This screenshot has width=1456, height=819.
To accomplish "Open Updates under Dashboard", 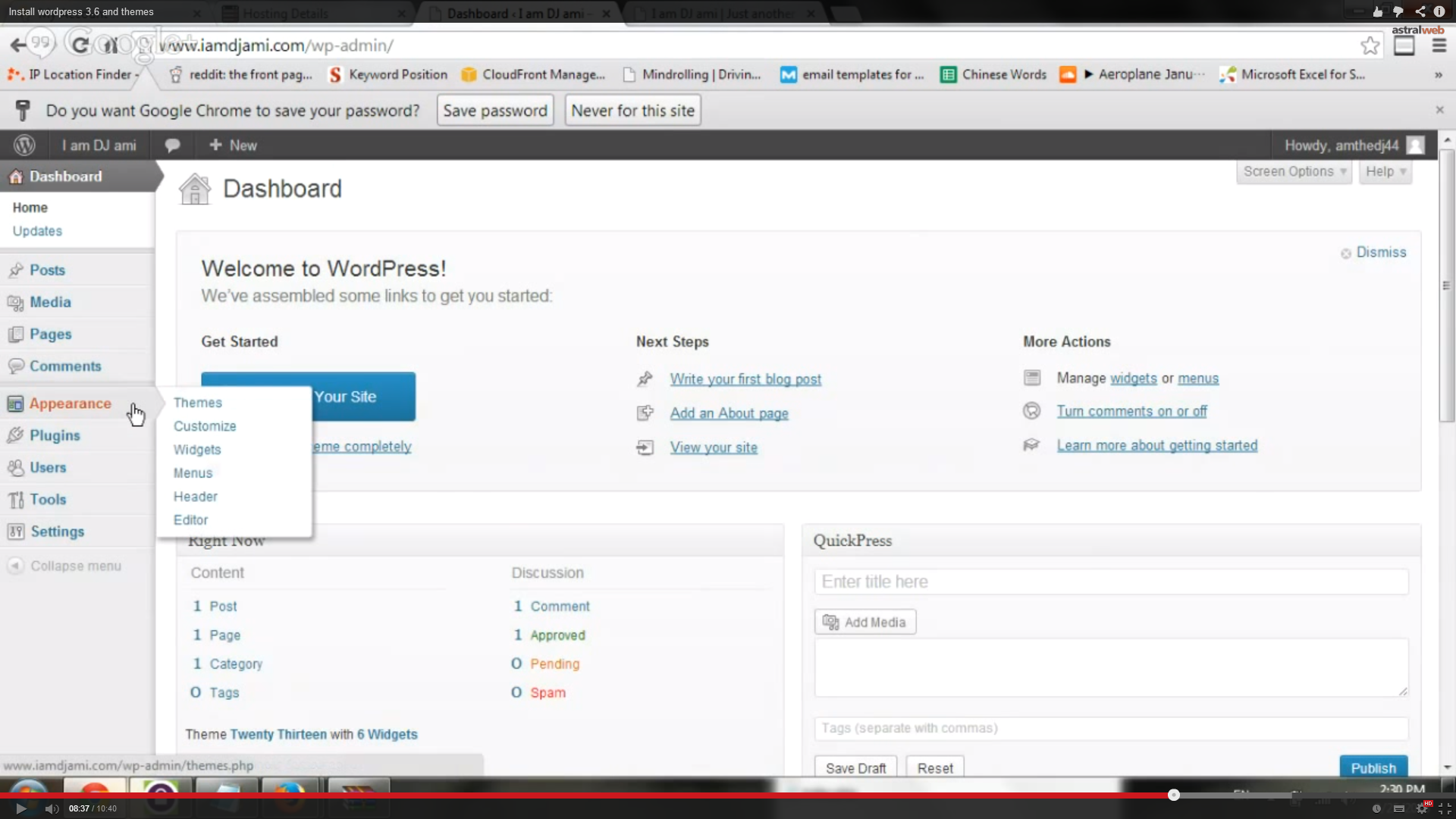I will point(37,231).
